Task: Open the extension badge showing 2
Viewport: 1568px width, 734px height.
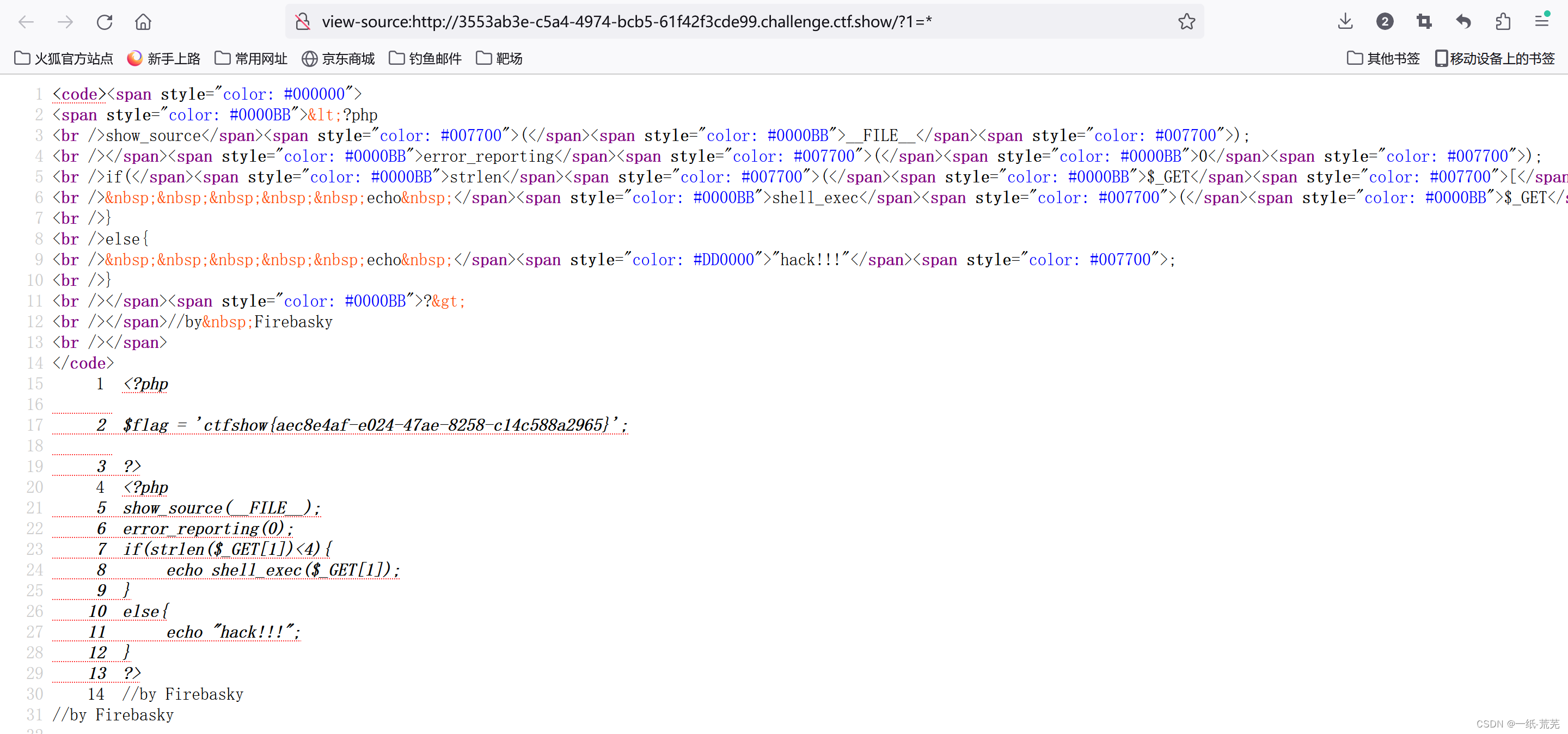Action: click(x=1385, y=22)
